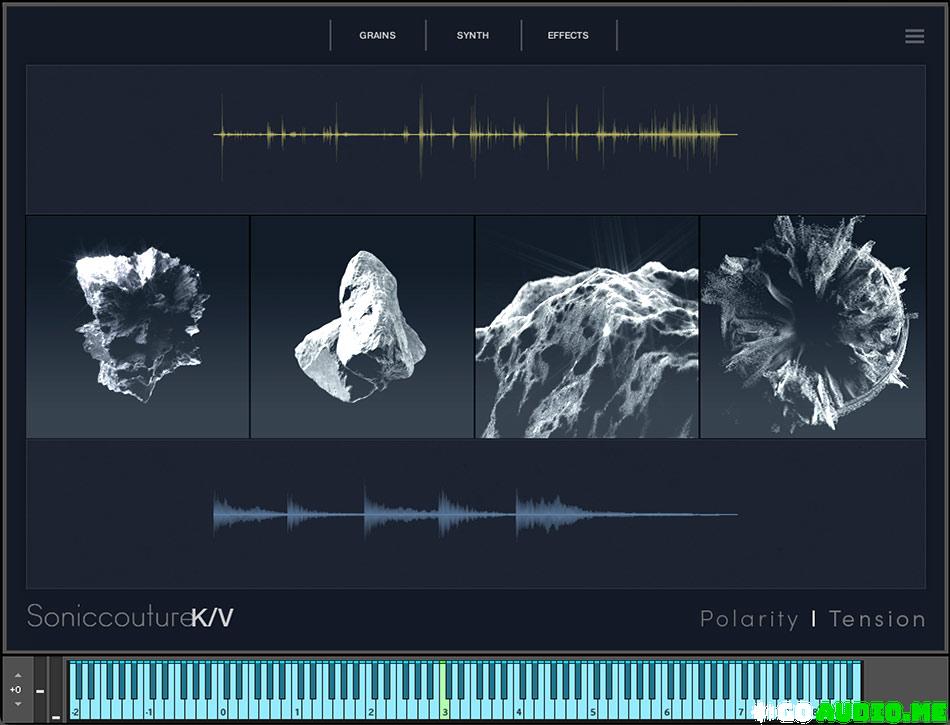
Task: Select the jagged crystal cluster image
Action: click(x=138, y=327)
